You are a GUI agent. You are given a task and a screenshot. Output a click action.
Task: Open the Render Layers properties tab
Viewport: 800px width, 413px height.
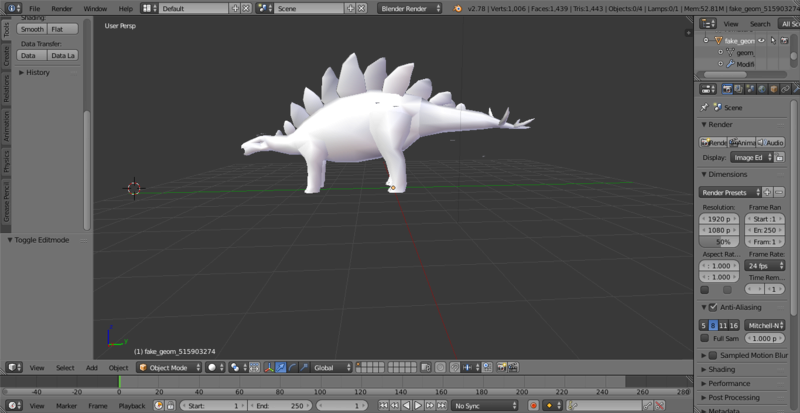coord(739,89)
